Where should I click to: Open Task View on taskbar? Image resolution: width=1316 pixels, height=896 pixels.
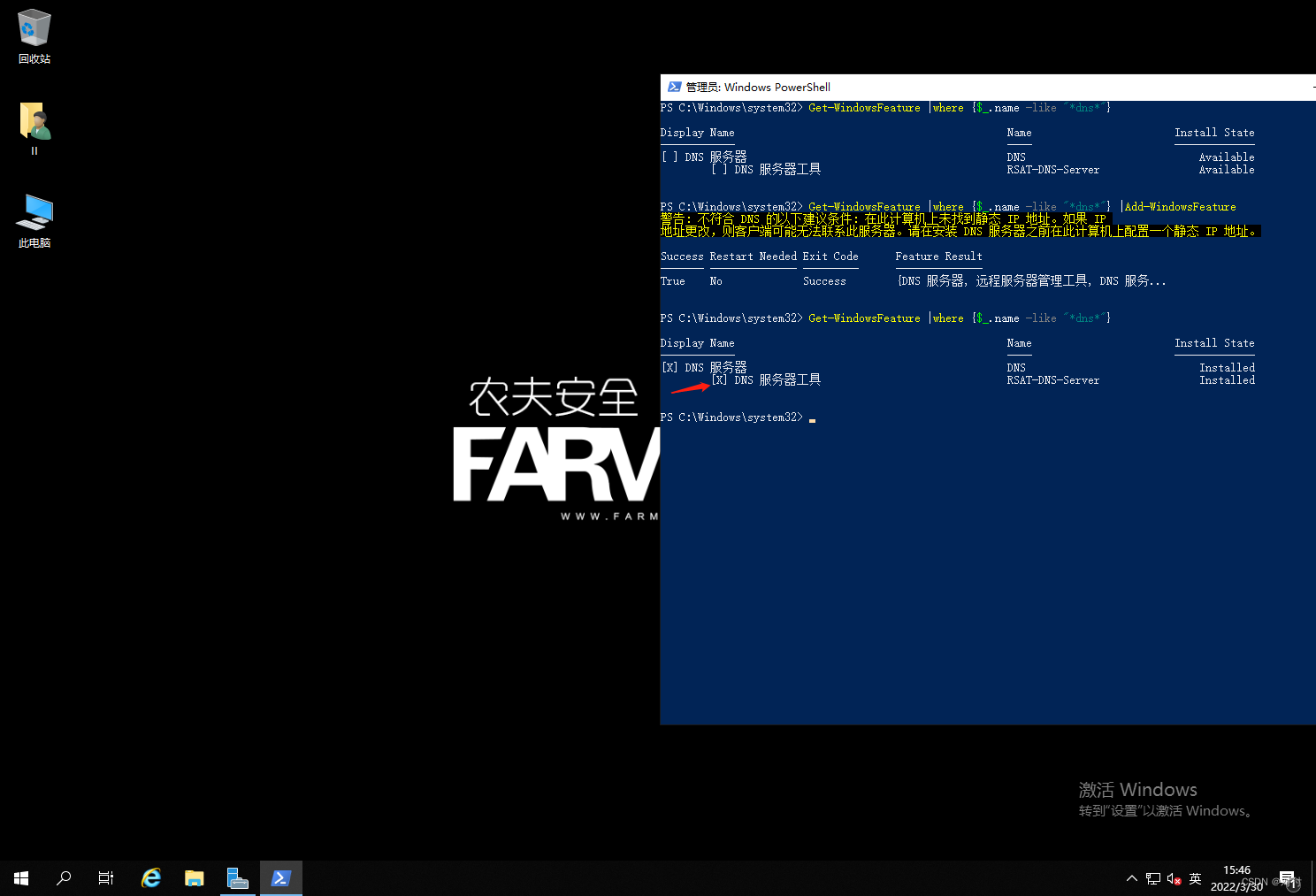(106, 878)
